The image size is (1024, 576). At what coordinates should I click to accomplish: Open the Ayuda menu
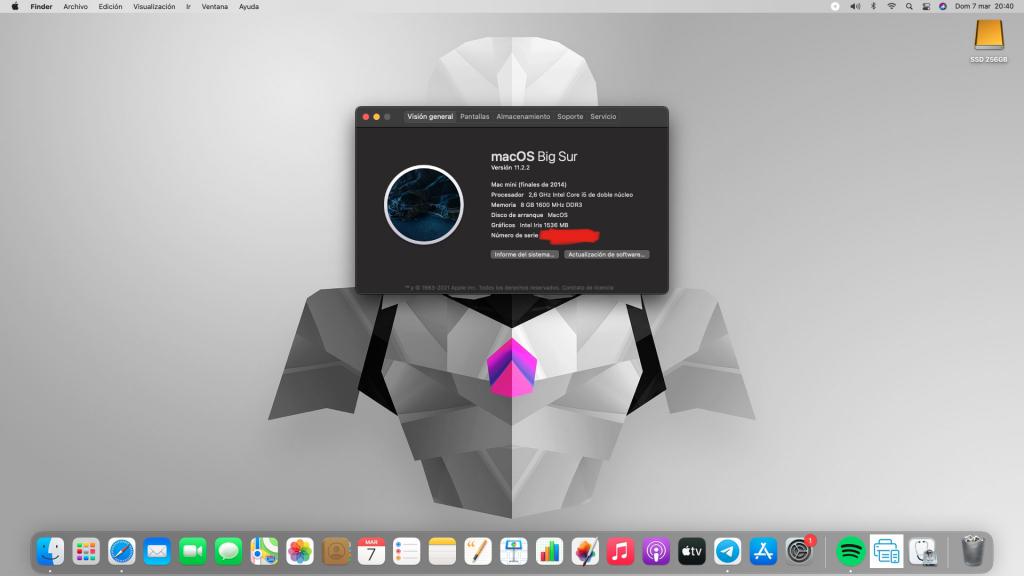coord(249,7)
